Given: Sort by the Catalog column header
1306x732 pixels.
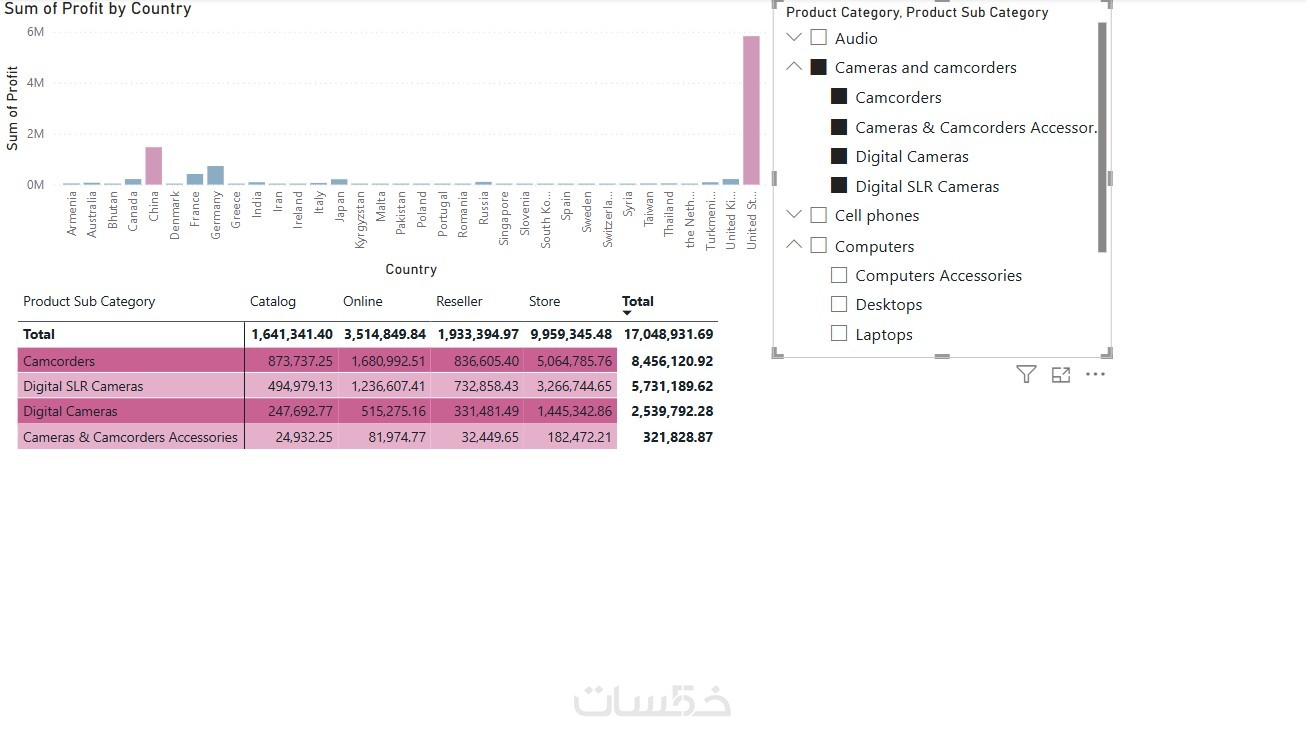Looking at the screenshot, I should point(273,301).
